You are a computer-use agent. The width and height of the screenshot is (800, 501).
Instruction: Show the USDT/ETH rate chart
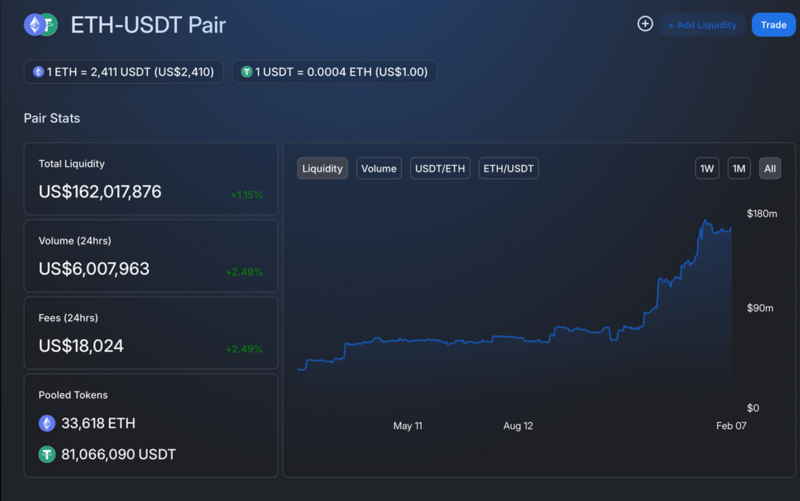tap(440, 168)
